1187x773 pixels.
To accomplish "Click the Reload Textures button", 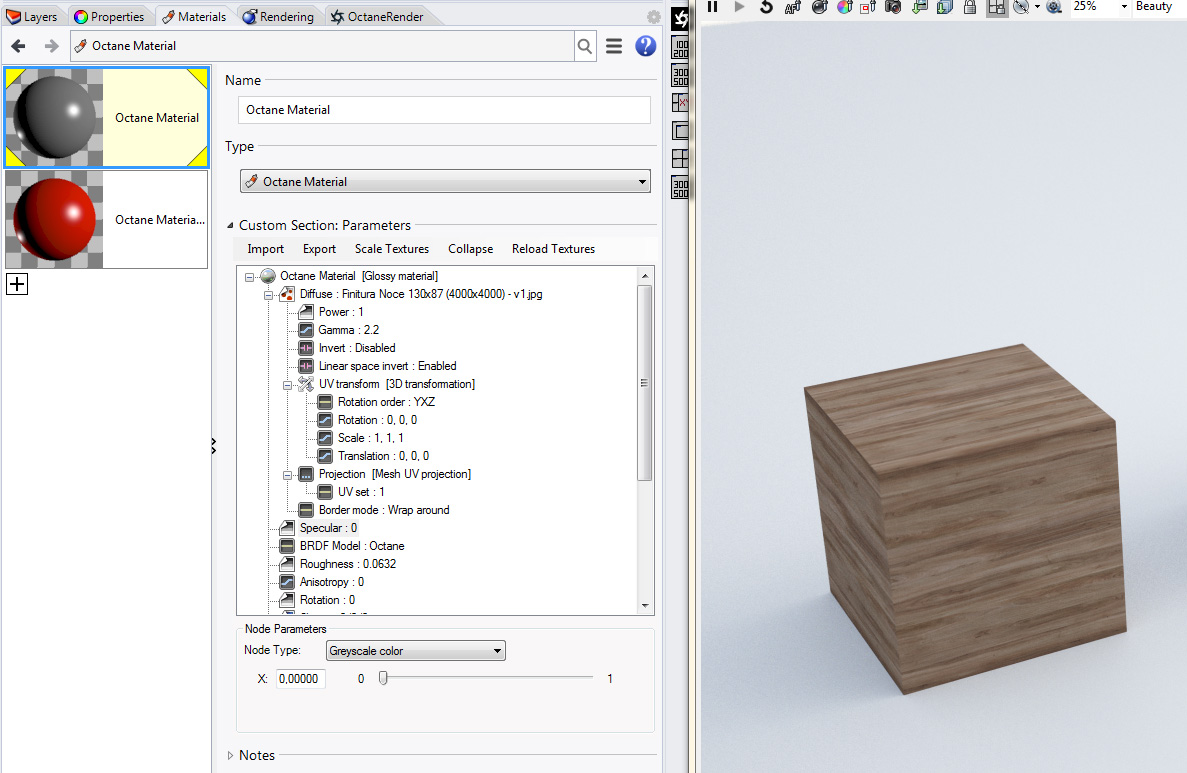I will (553, 249).
